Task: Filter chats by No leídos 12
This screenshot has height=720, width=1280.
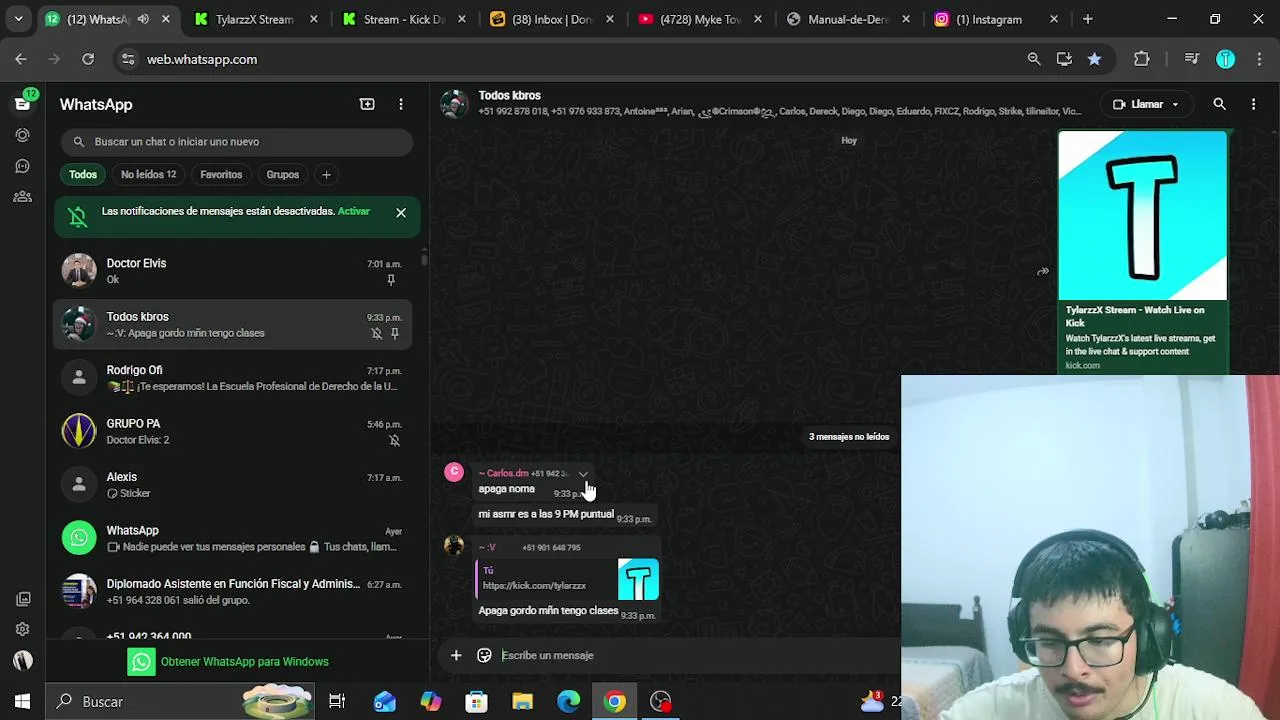Action: point(148,175)
